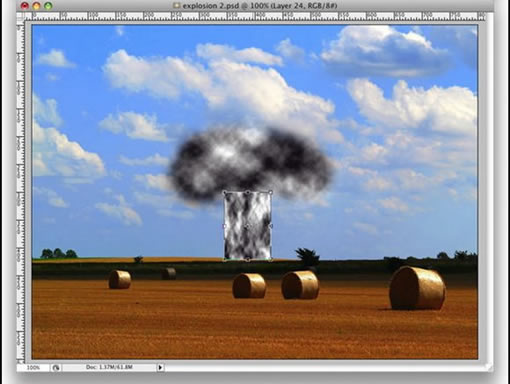Click the status bar popup arrow

click(x=160, y=367)
